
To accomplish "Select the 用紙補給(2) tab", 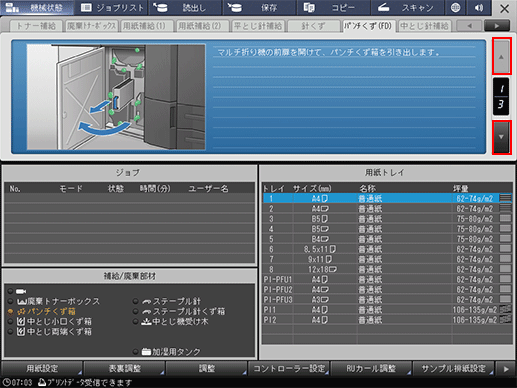I will [203, 26].
